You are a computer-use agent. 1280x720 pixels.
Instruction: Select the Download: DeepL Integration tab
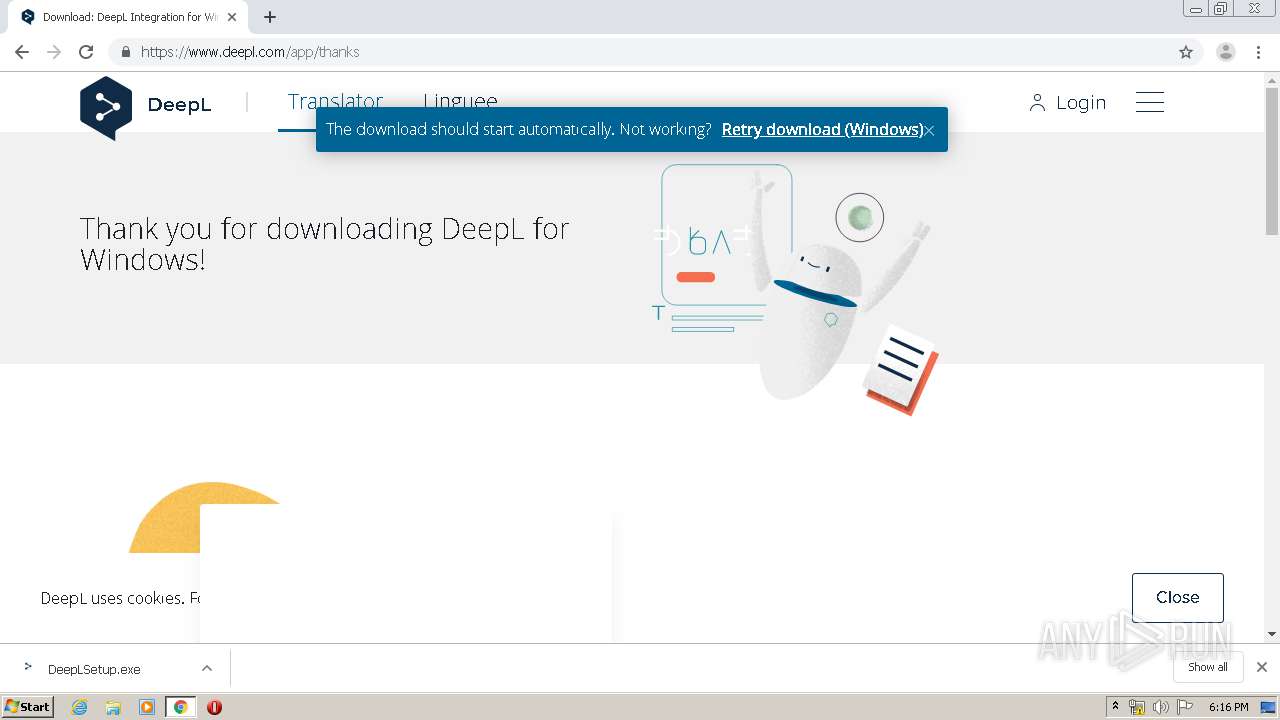click(x=127, y=17)
